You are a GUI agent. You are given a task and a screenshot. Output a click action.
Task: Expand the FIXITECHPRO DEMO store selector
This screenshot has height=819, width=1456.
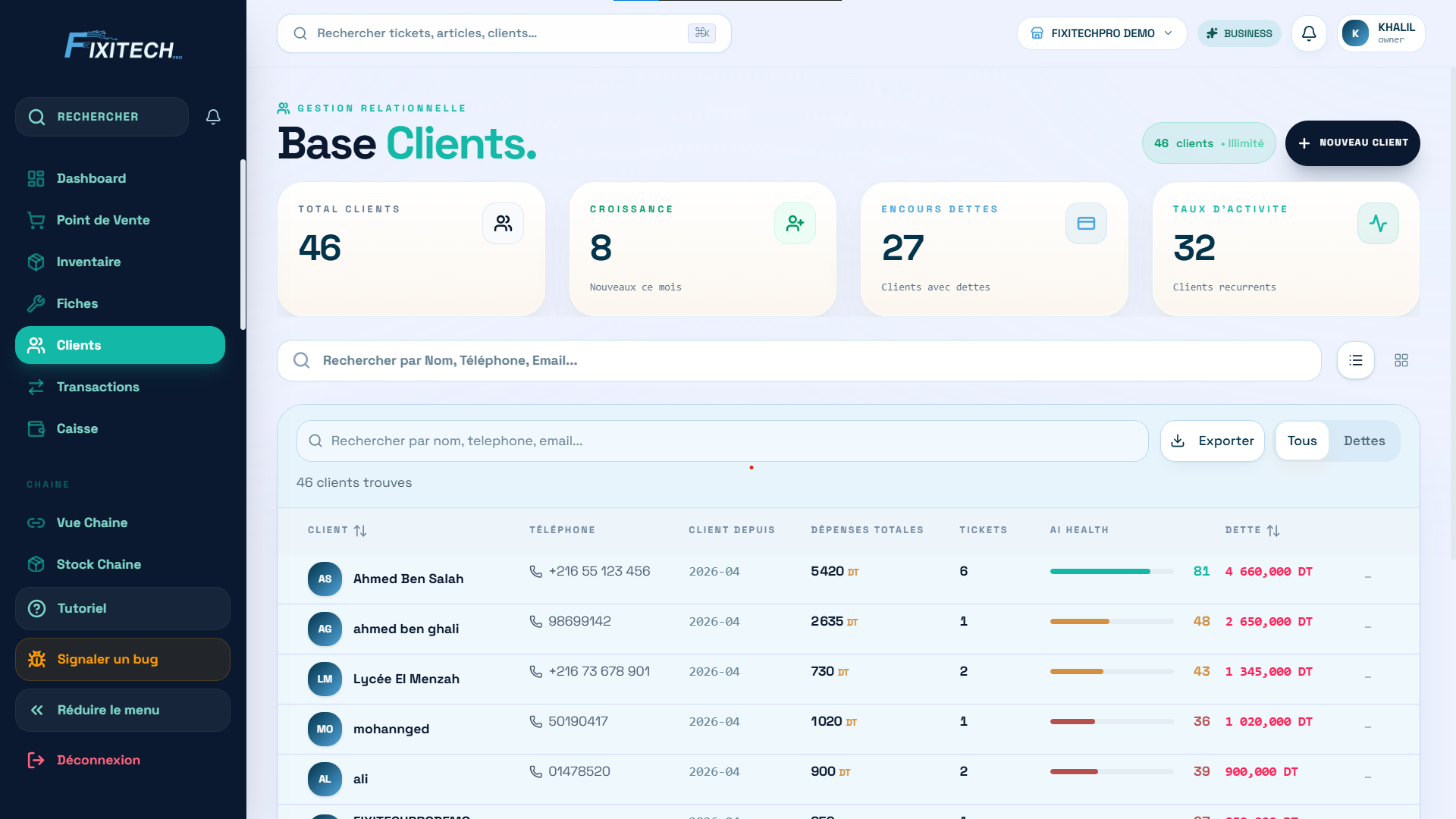pos(1102,33)
